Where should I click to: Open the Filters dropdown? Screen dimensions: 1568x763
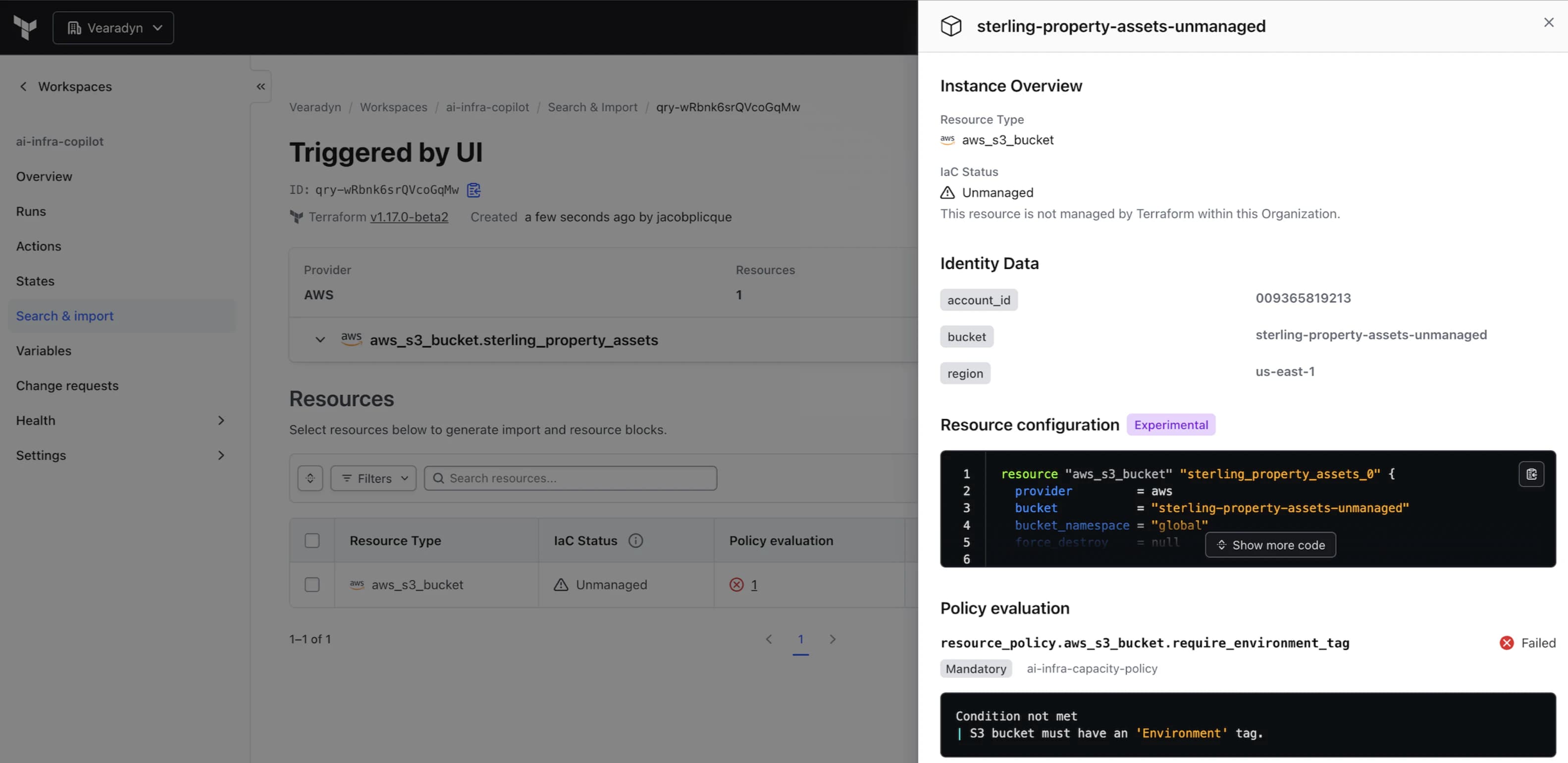373,478
